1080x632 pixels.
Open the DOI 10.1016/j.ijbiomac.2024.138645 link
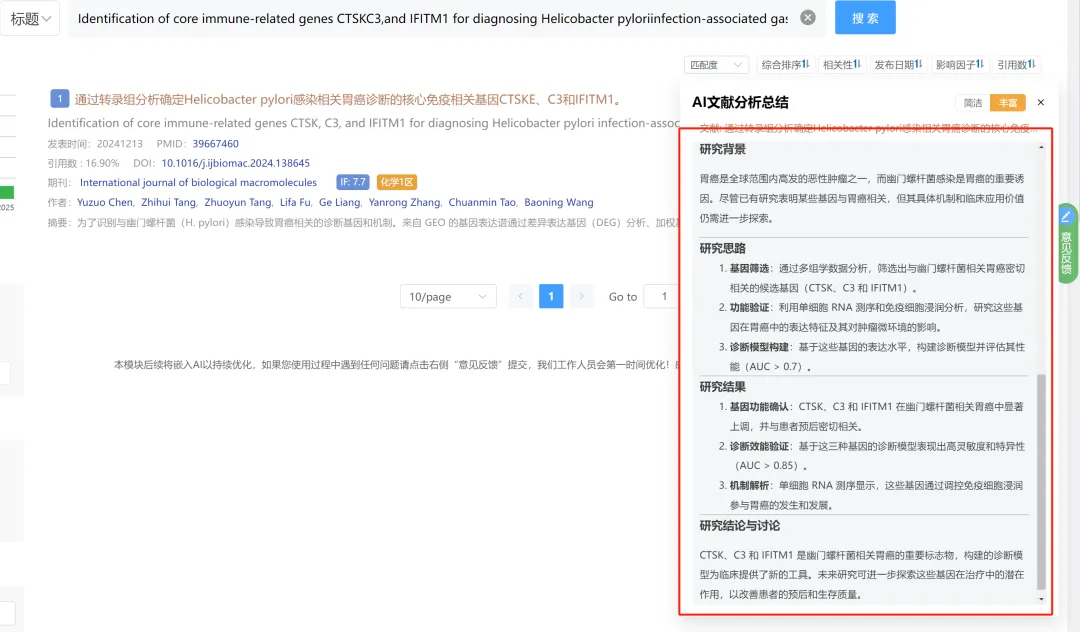(236, 163)
